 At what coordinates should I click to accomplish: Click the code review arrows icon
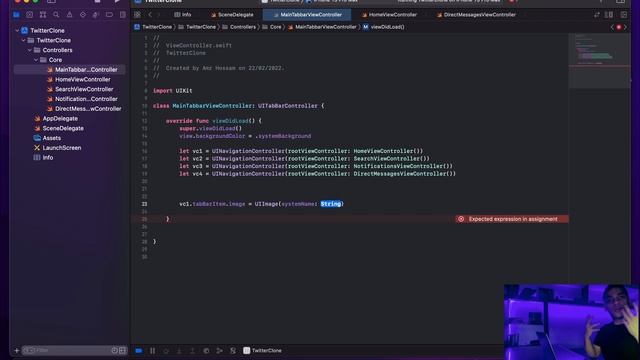[597, 15]
